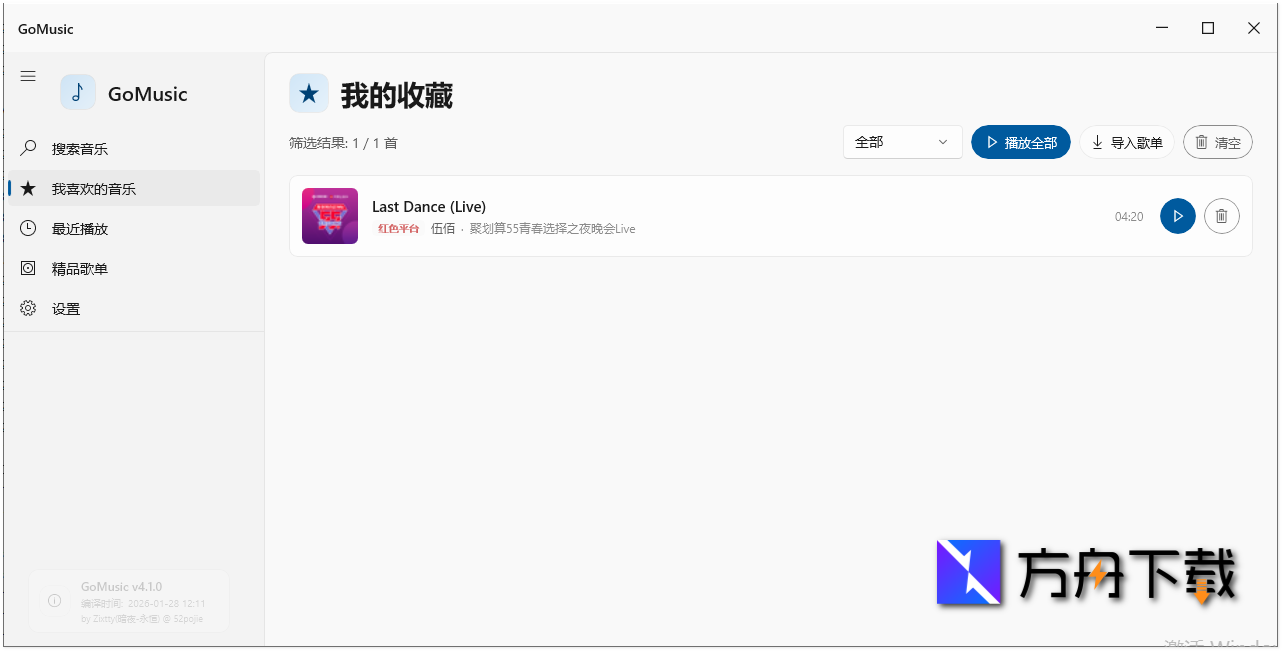
Task: Select 搜索音乐 from the sidebar menu
Action: pos(80,148)
